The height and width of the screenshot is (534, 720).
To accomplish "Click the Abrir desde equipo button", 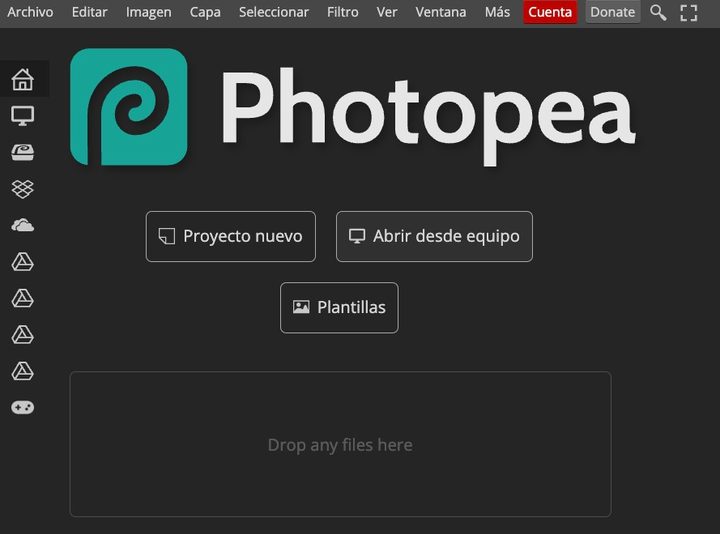I will [434, 237].
